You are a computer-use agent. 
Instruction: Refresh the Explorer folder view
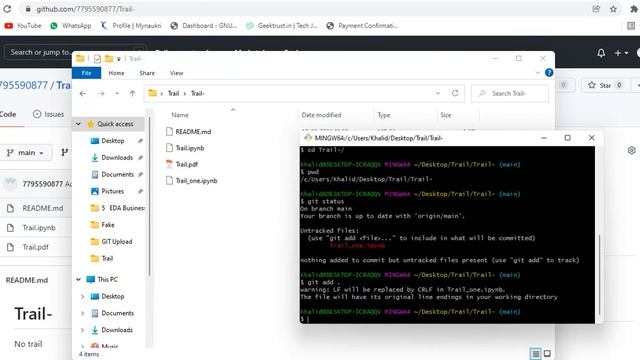click(455, 93)
